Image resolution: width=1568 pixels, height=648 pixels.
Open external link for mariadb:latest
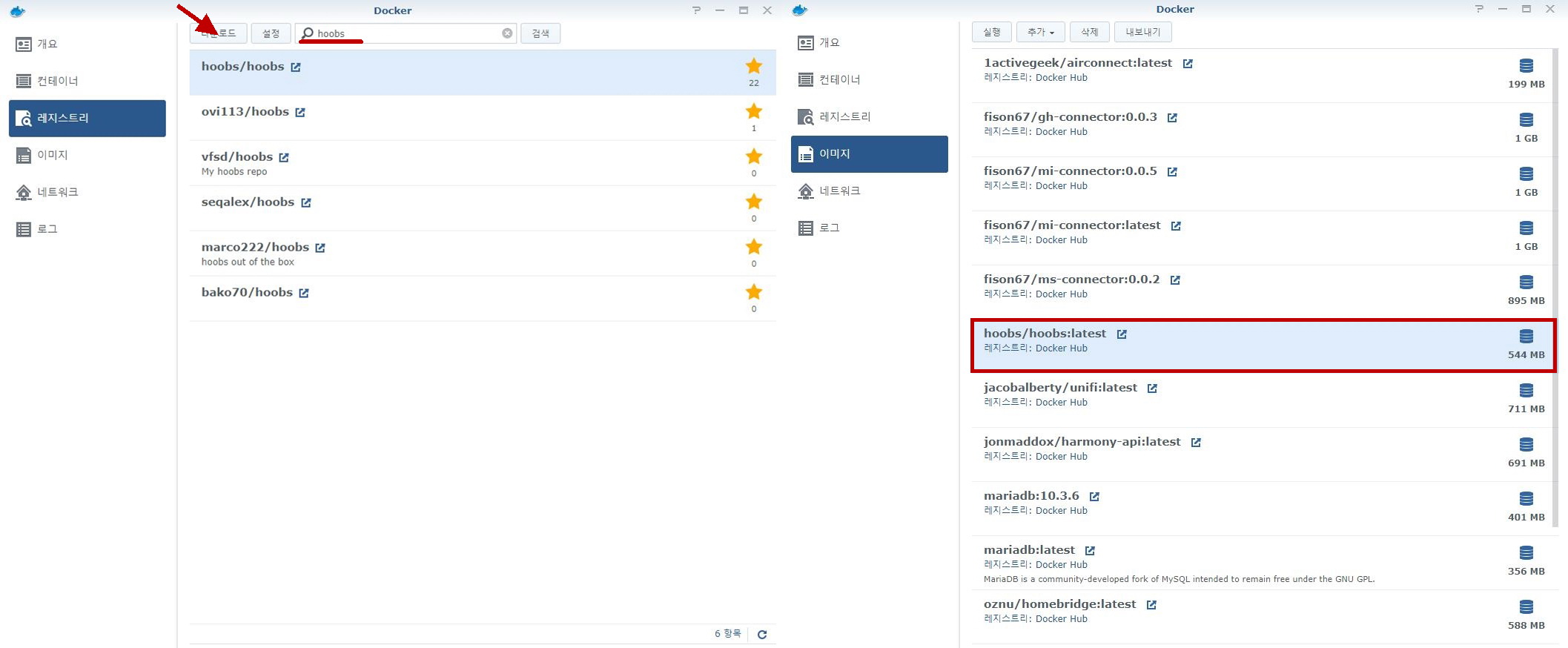1090,551
